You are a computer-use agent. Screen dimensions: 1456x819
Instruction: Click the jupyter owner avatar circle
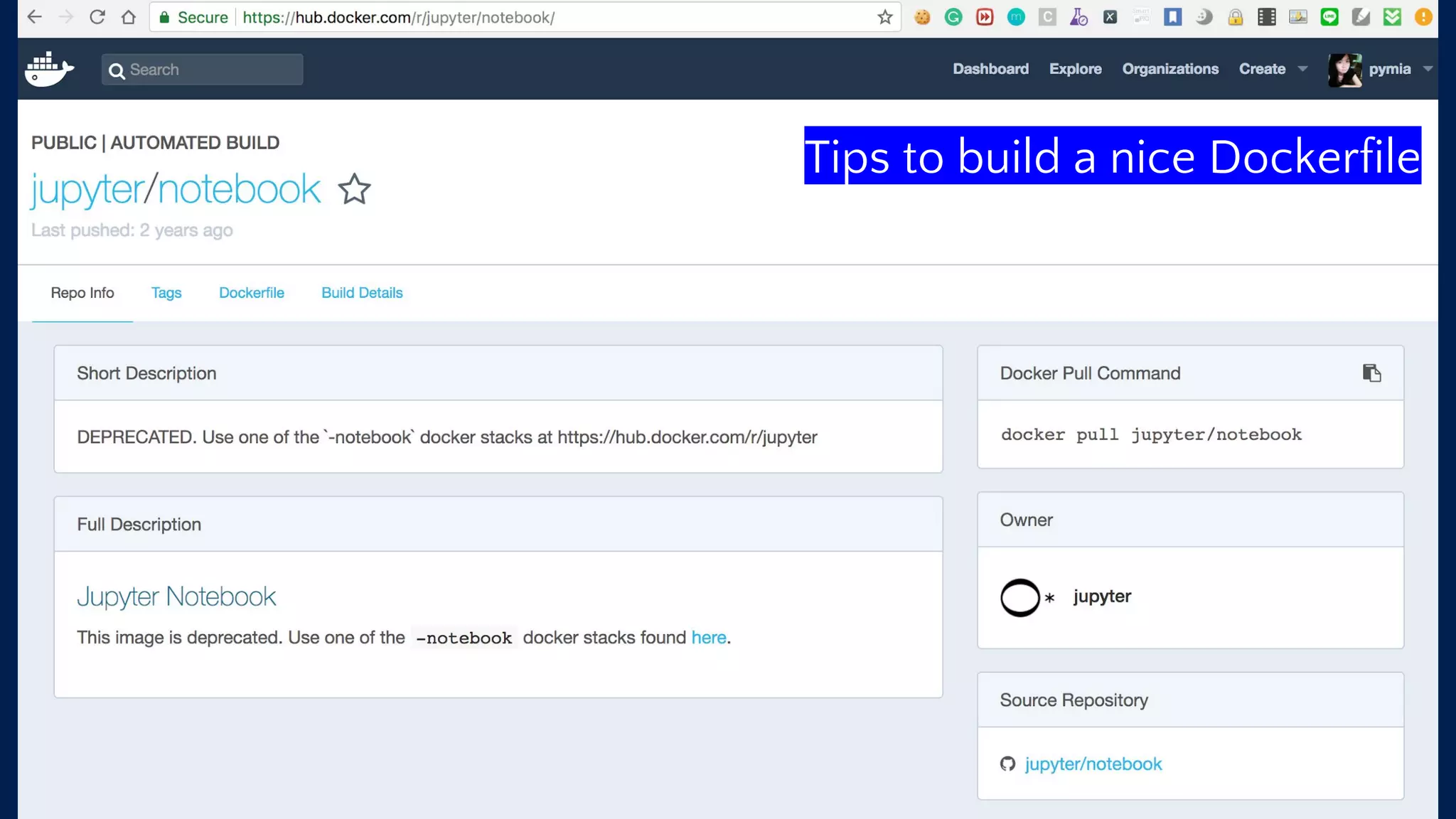point(1020,597)
